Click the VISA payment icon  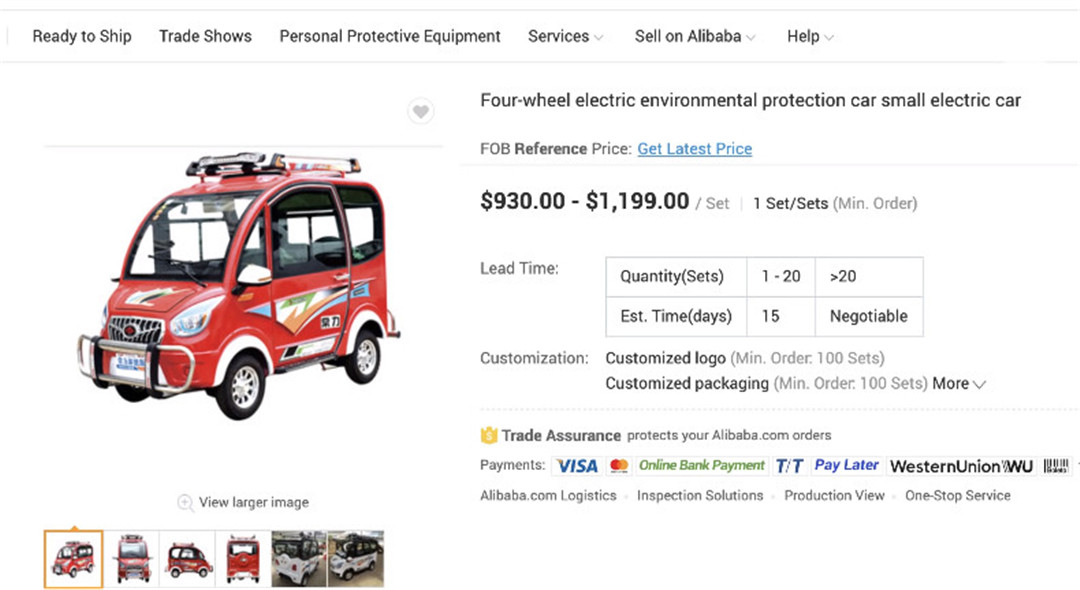576,466
